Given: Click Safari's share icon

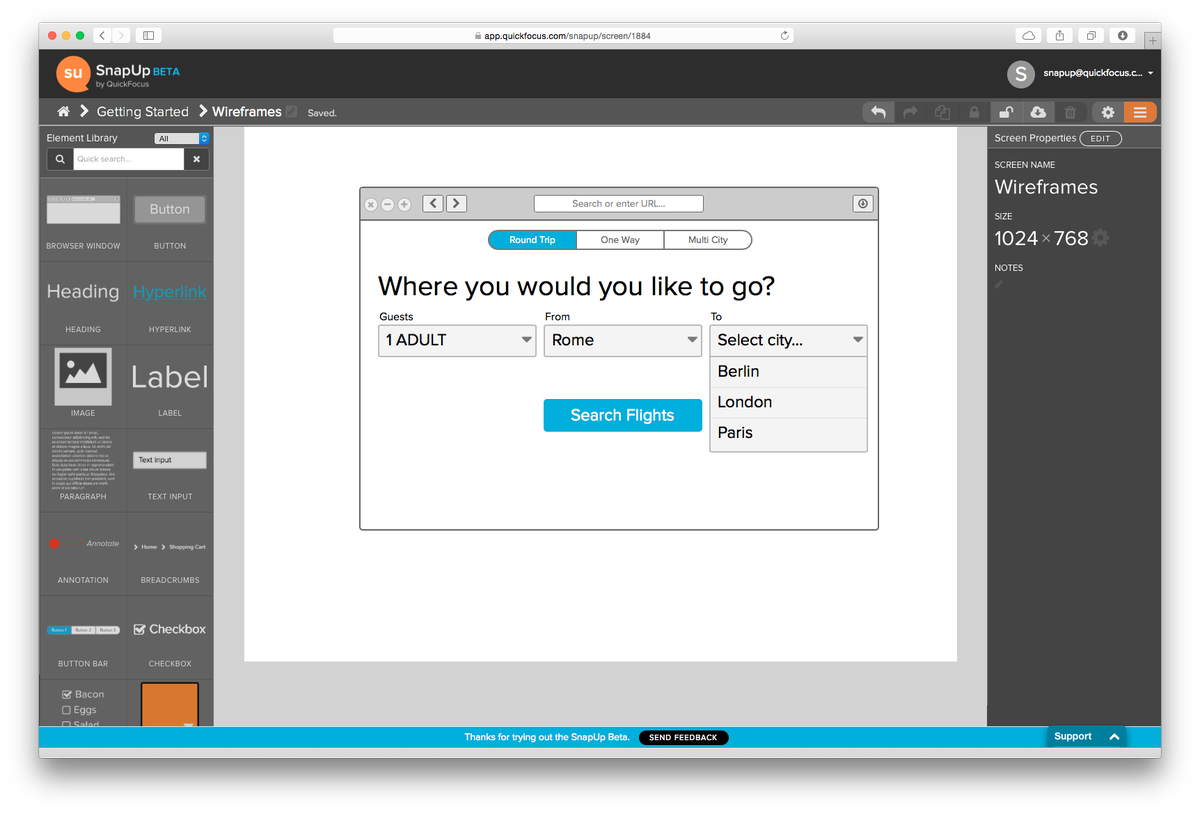Looking at the screenshot, I should pos(1060,35).
